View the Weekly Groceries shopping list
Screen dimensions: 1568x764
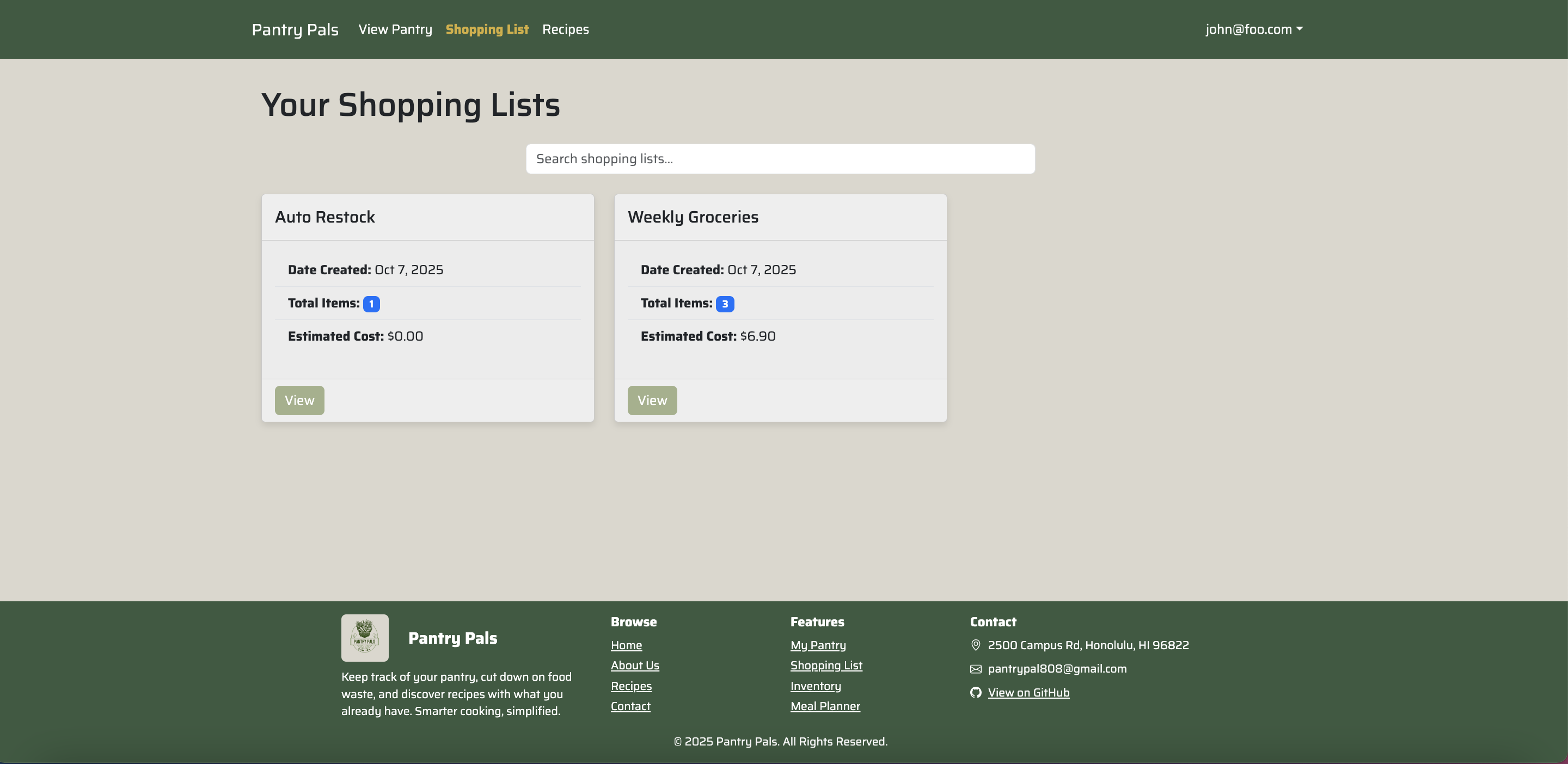click(x=652, y=399)
